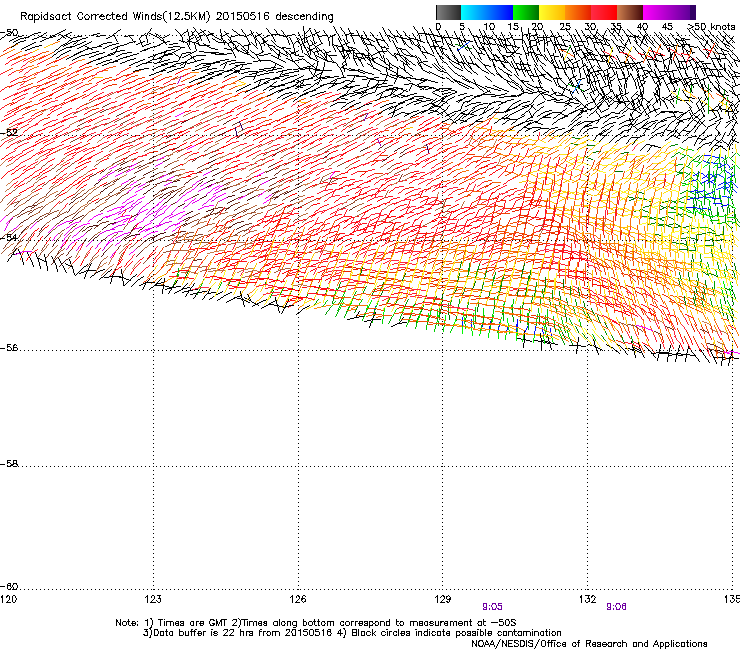Click the purple time stamp '9:05'
The height and width of the screenshot is (650, 740).
pos(492,607)
